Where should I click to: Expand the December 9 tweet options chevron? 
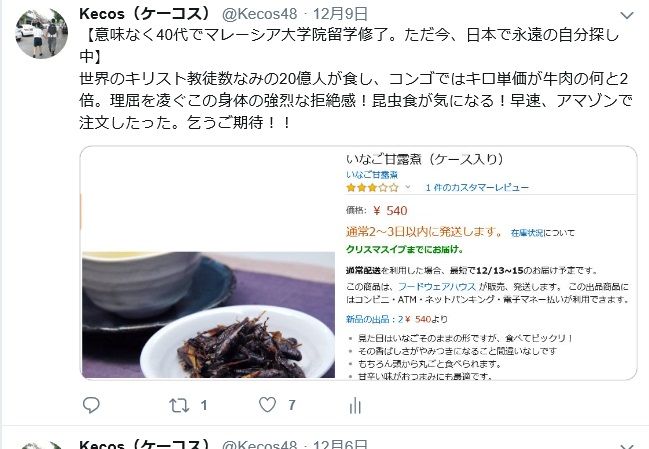[x=627, y=16]
